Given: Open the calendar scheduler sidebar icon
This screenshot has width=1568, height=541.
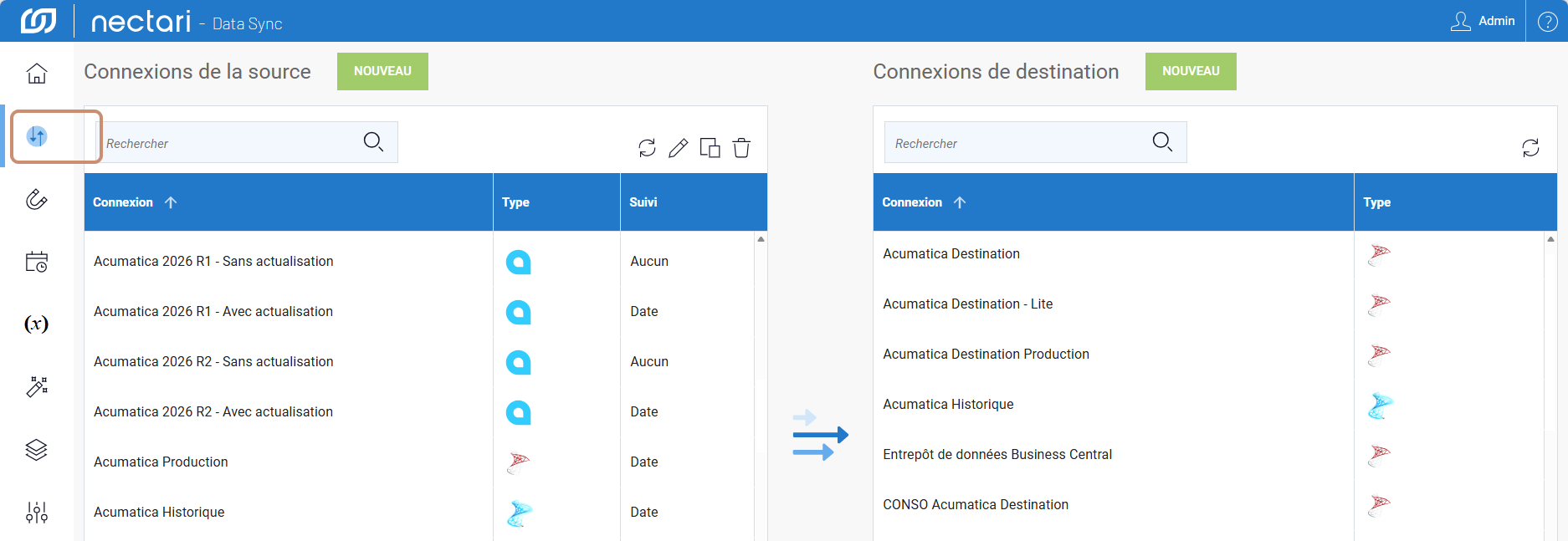Looking at the screenshot, I should 37,262.
